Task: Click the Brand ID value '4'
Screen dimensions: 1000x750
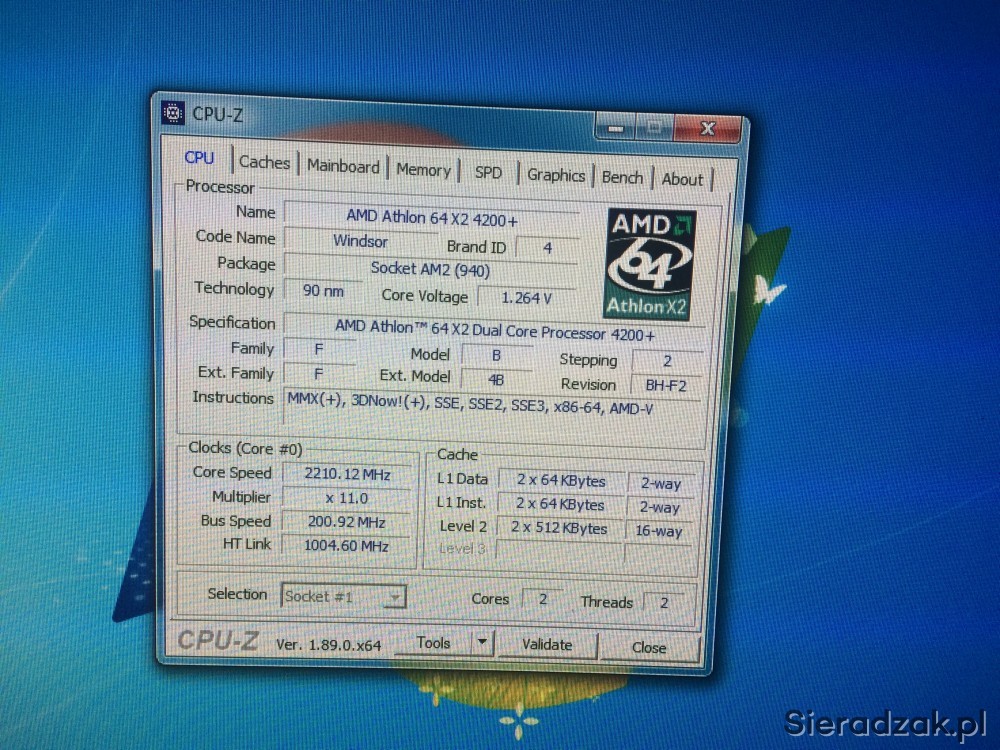Action: click(x=547, y=247)
